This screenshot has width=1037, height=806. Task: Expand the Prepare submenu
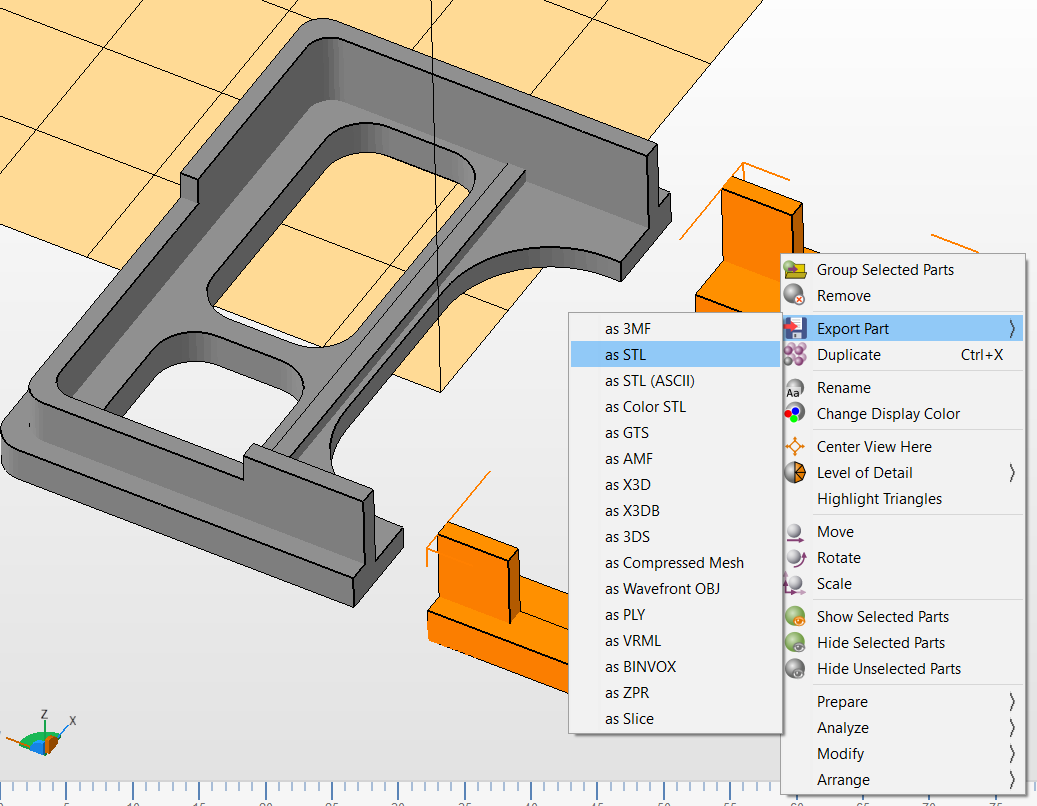point(1011,702)
